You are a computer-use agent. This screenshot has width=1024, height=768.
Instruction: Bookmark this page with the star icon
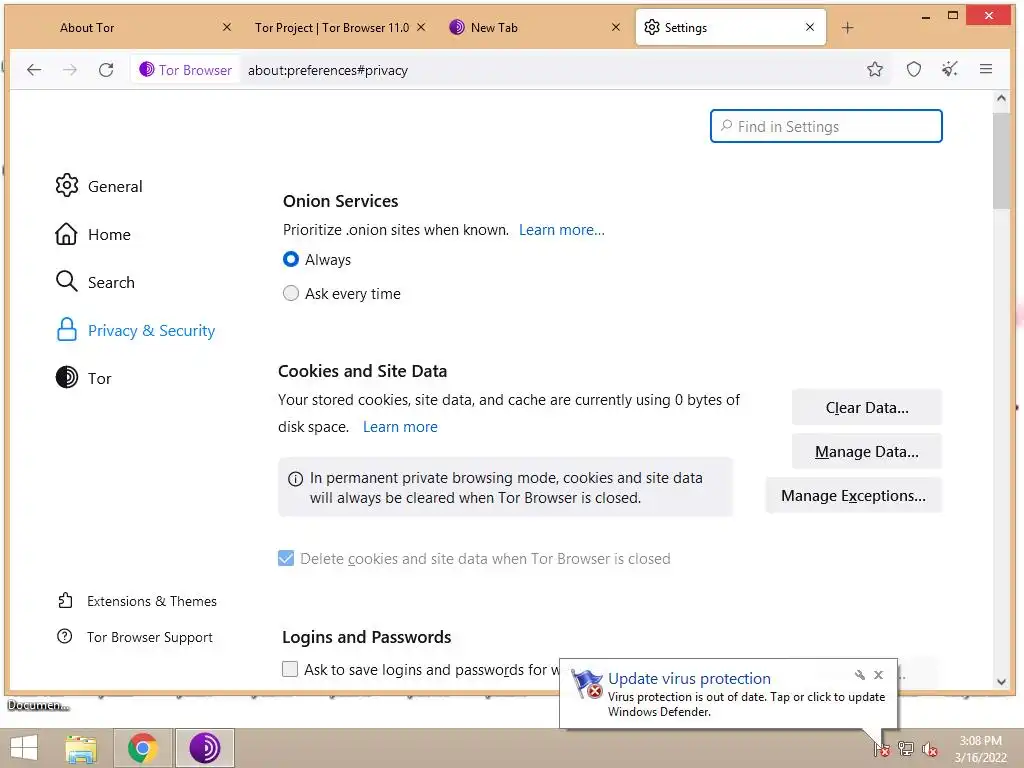click(x=874, y=69)
